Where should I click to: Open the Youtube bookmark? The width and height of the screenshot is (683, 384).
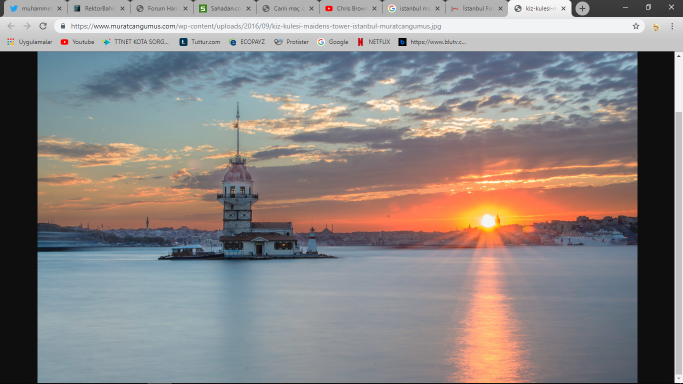coord(78,42)
